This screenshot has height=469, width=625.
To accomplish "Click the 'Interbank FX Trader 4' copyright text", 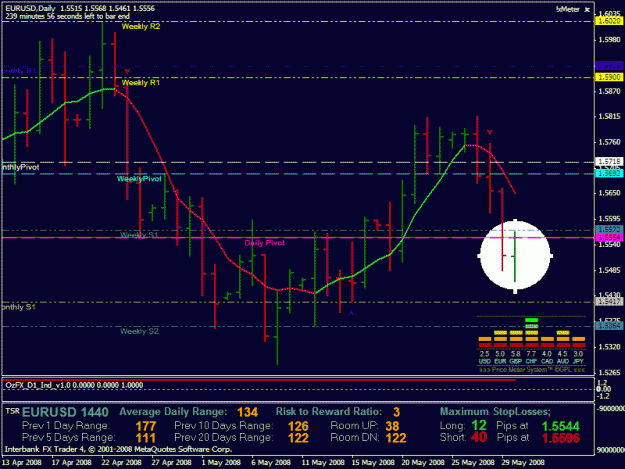I will pyautogui.click(x=119, y=449).
